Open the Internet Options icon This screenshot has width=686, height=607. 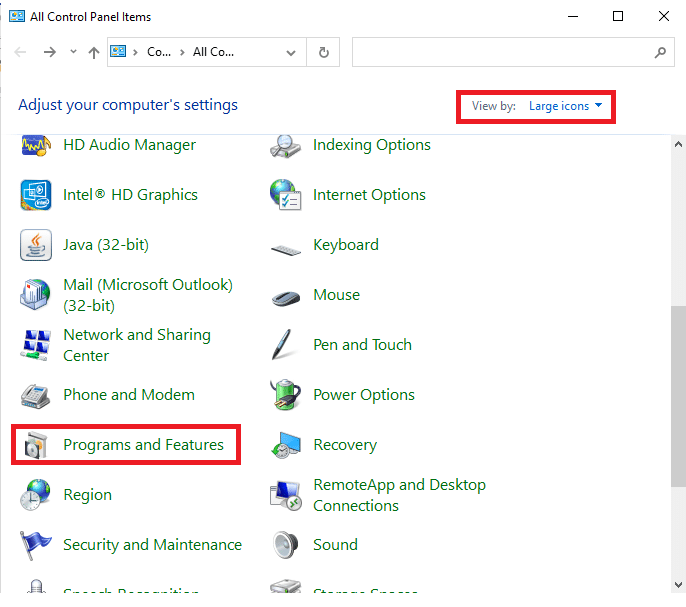click(x=286, y=195)
